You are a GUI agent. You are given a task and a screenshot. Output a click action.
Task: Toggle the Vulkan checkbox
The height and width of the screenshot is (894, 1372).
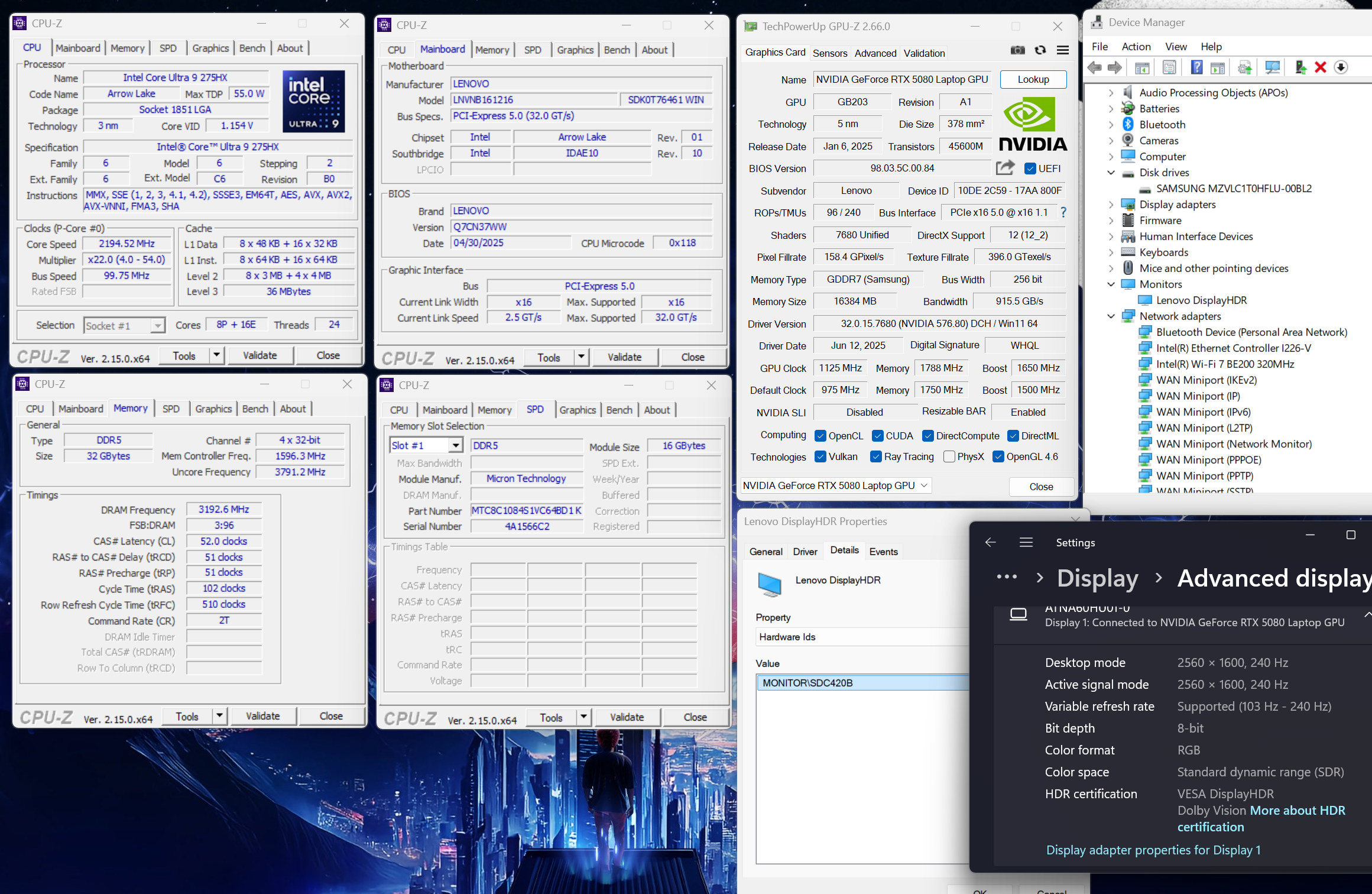pos(820,456)
